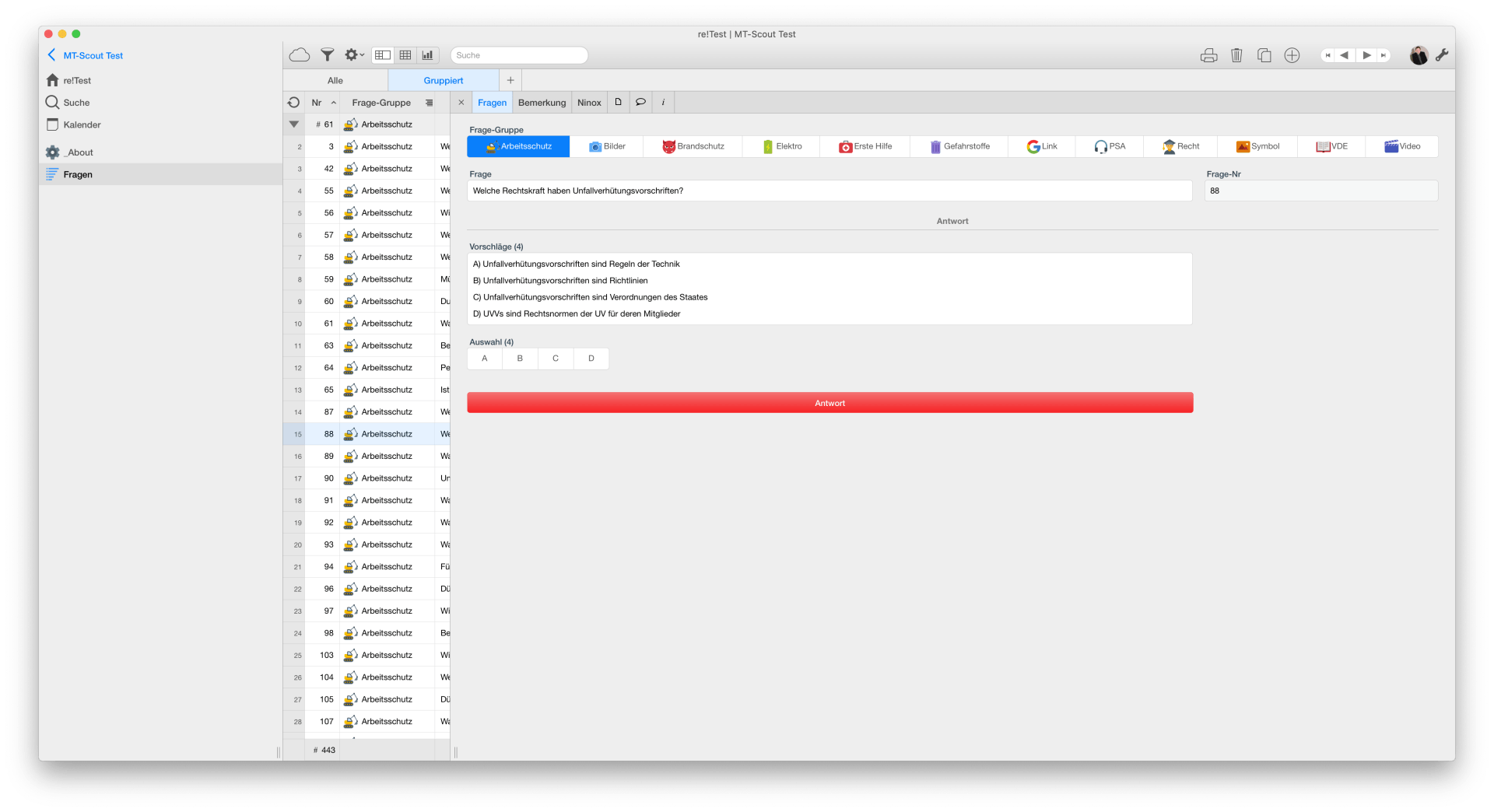Select Symbol as Frage-Gruppe

pos(1258,146)
